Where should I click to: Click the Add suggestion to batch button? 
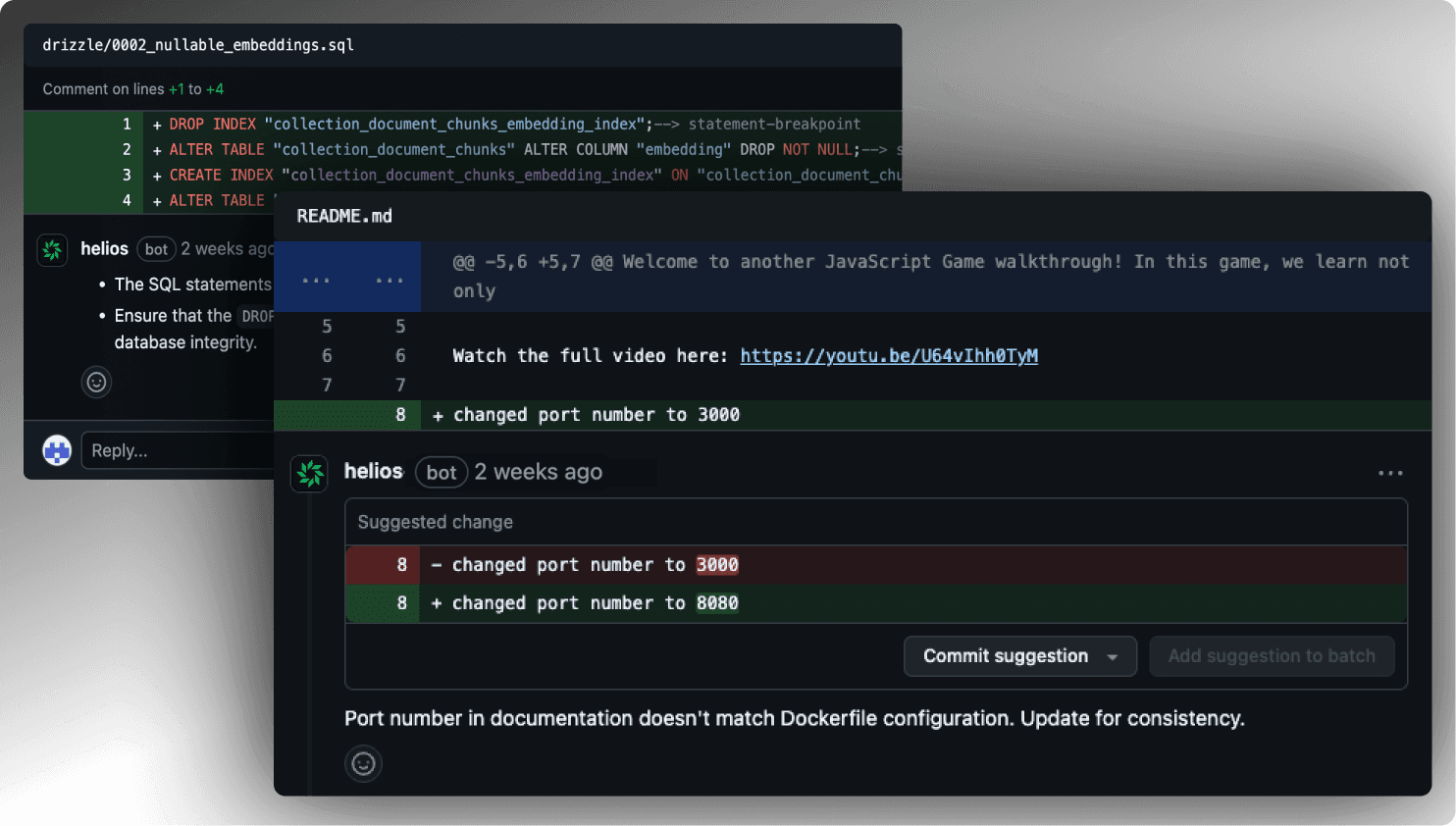pyautogui.click(x=1272, y=656)
